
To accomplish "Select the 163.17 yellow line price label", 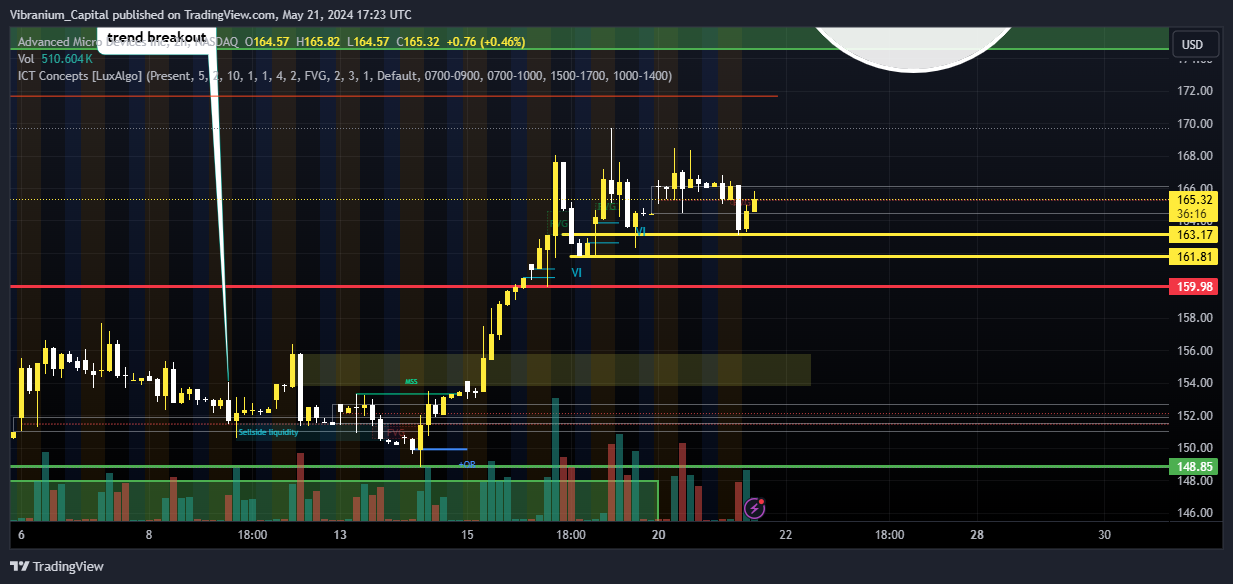I will 1195,235.
